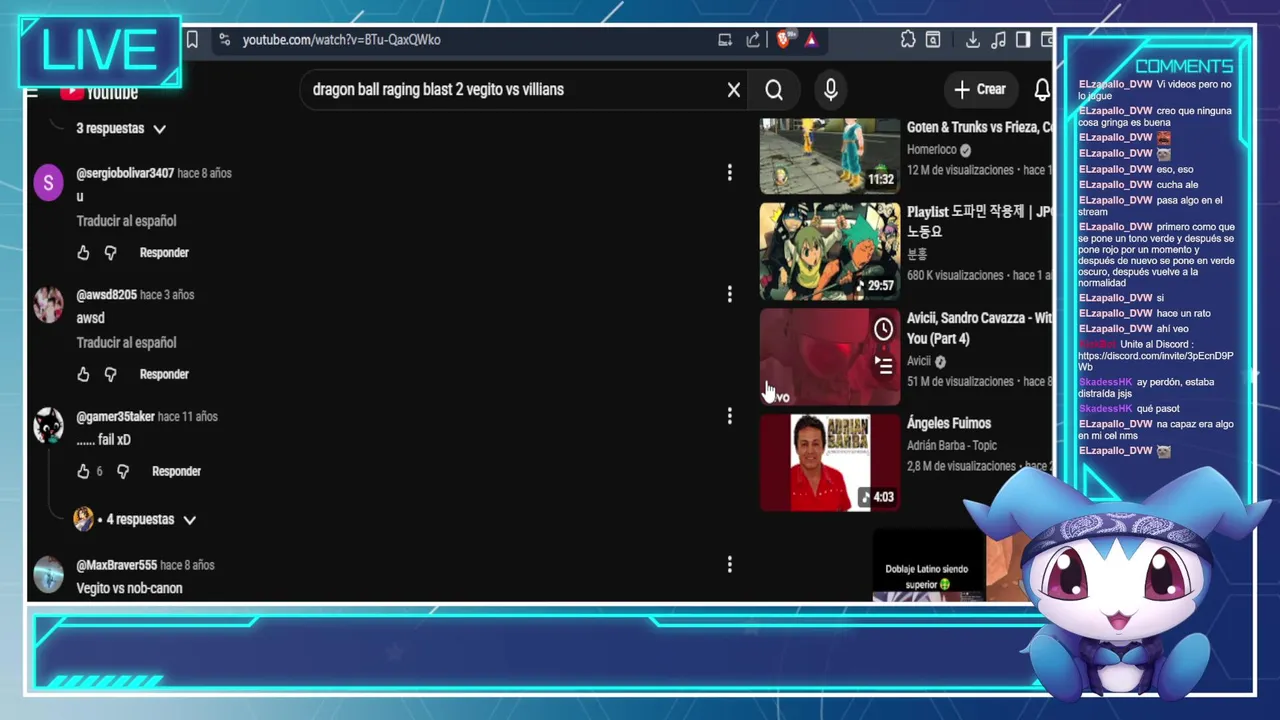Click the Crear button
Image resolution: width=1280 pixels, height=720 pixels.
pyautogui.click(x=980, y=90)
